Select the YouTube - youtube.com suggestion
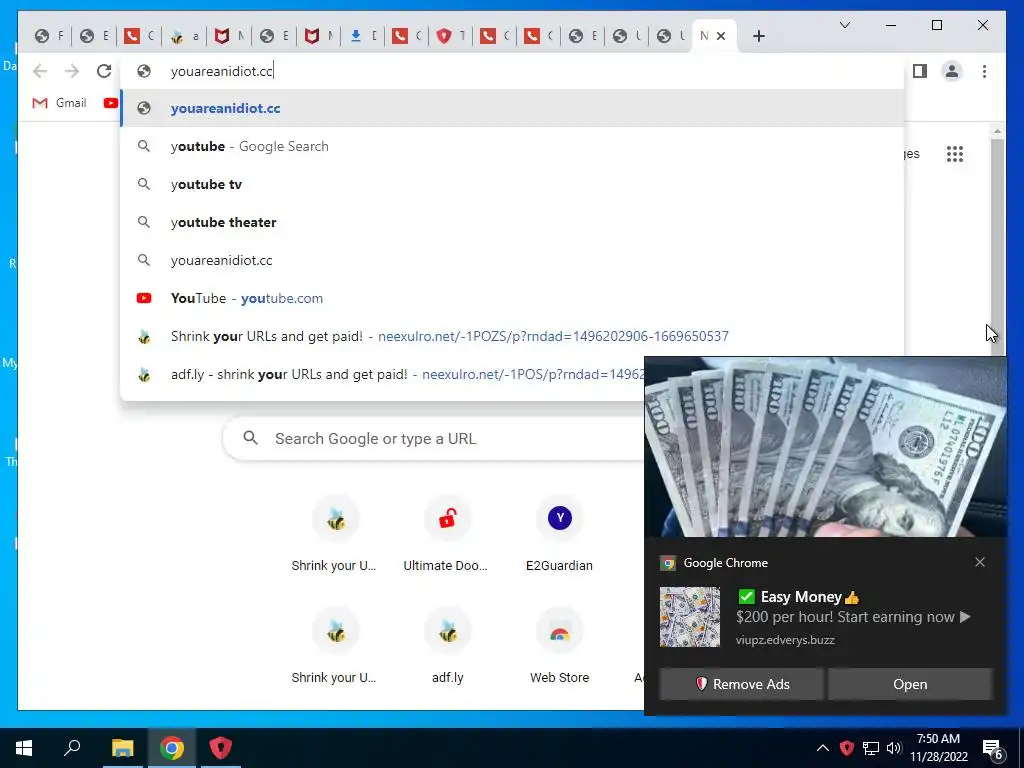 [513, 298]
